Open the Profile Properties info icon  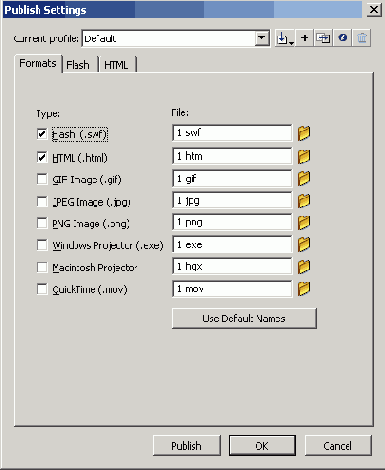[x=343, y=38]
